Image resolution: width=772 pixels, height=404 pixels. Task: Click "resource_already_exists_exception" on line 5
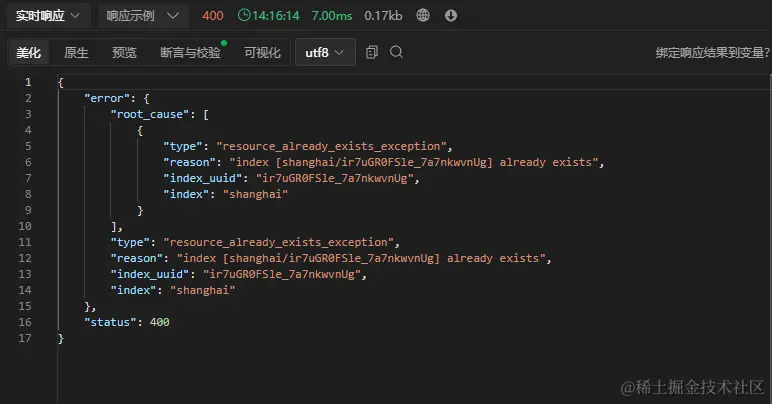331,146
